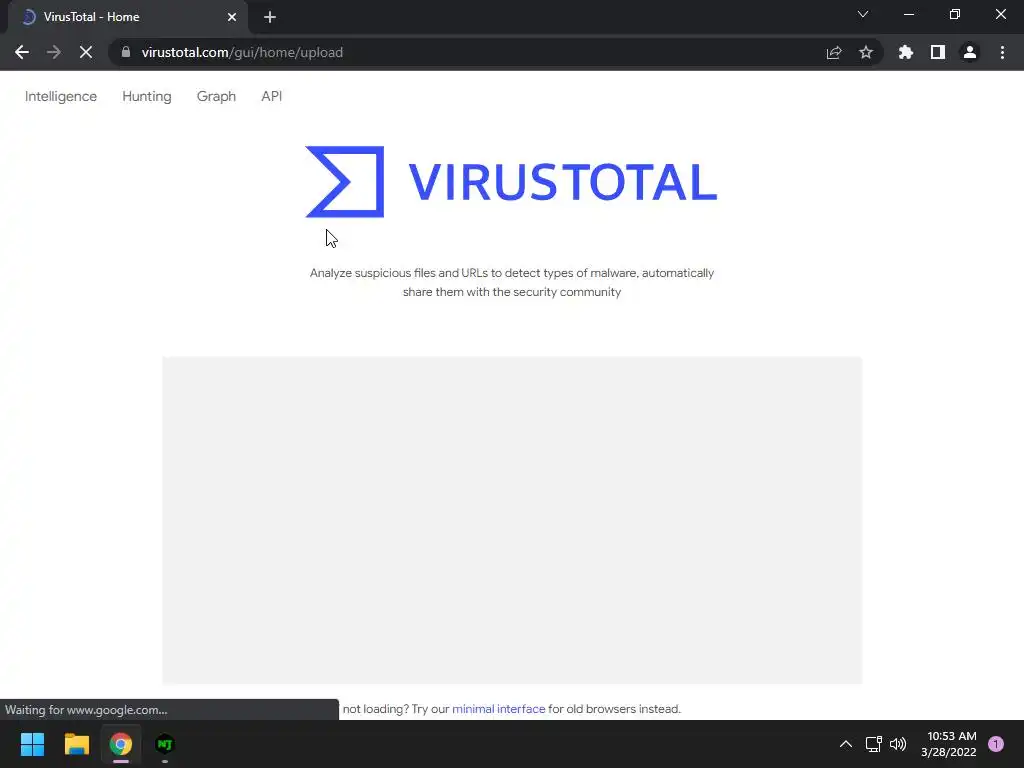
Task: Click the VirusTotal sigma logo
Action: coord(345,182)
